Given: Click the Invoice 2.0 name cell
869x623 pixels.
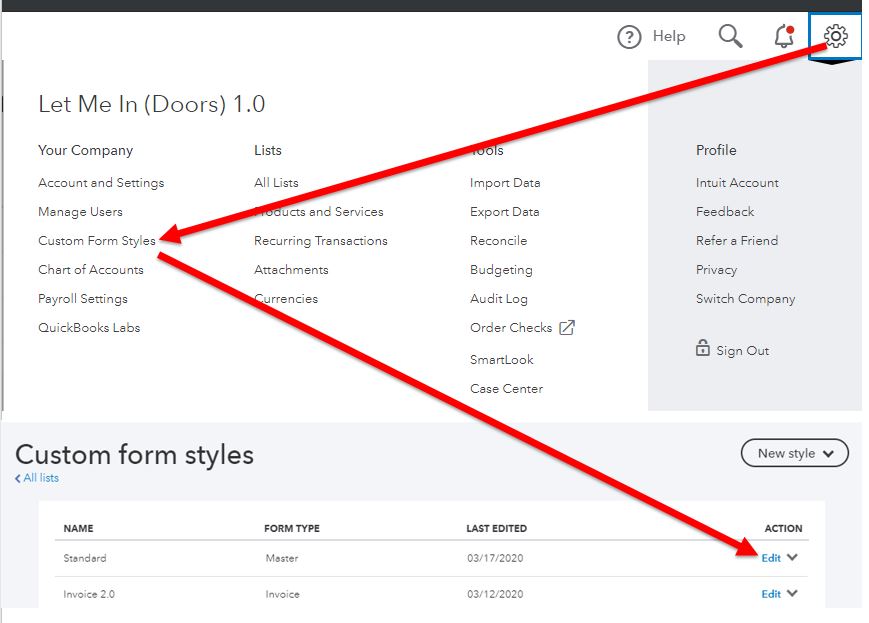Looking at the screenshot, I should [x=89, y=594].
